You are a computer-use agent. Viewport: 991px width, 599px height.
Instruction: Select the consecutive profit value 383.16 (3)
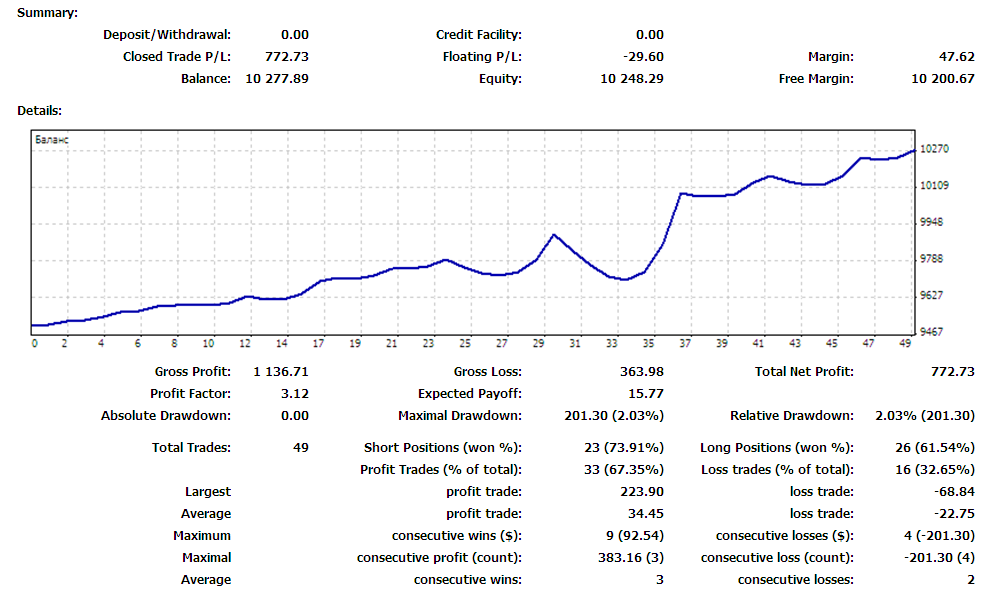pyautogui.click(x=631, y=559)
